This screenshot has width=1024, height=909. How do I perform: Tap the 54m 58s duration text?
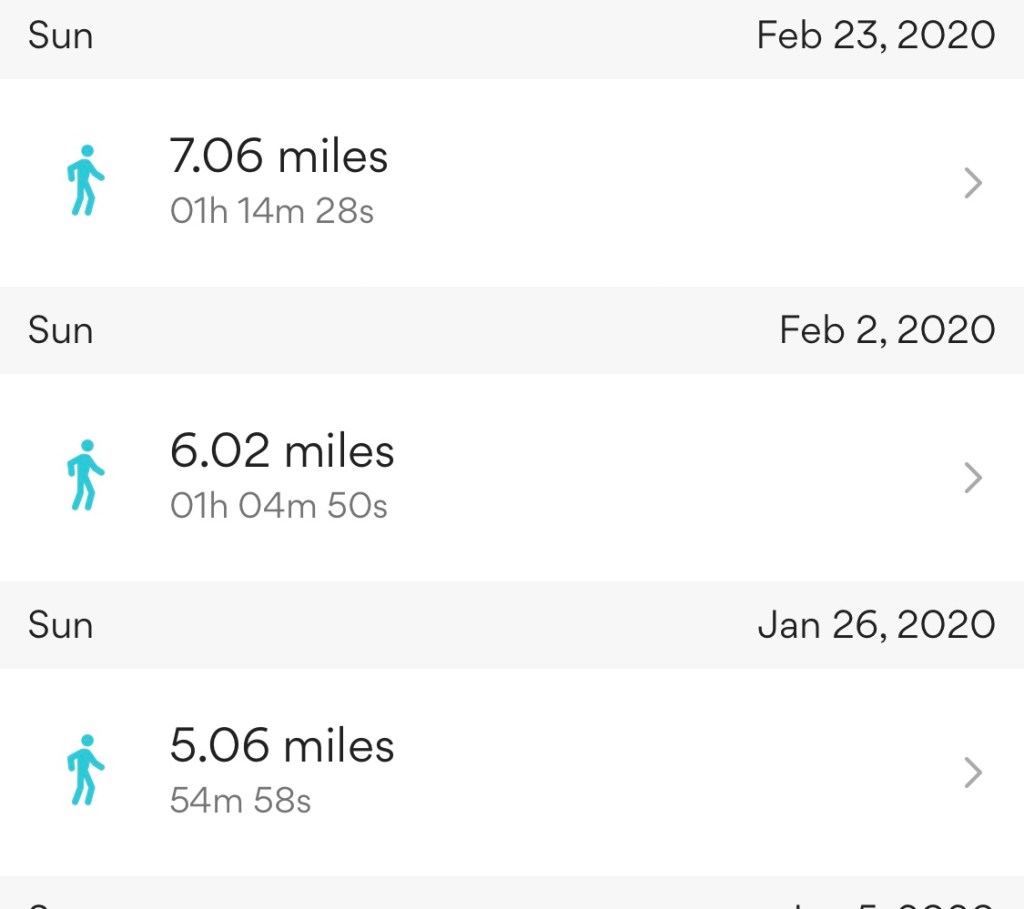pyautogui.click(x=240, y=801)
